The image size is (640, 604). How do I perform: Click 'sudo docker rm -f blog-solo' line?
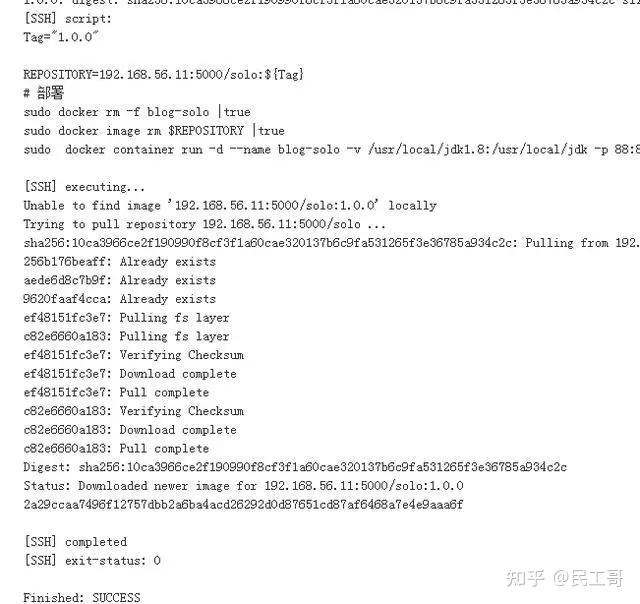pyautogui.click(x=137, y=112)
